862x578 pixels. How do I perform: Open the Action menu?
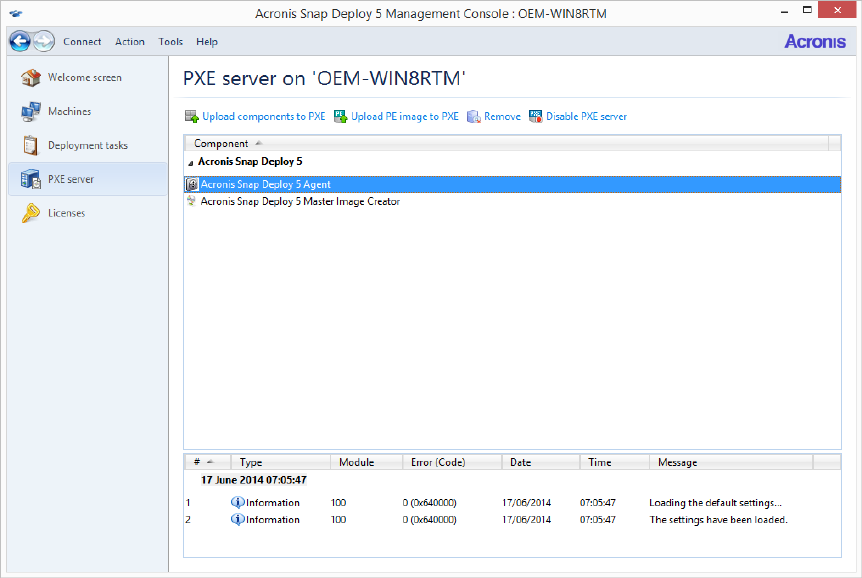point(130,42)
